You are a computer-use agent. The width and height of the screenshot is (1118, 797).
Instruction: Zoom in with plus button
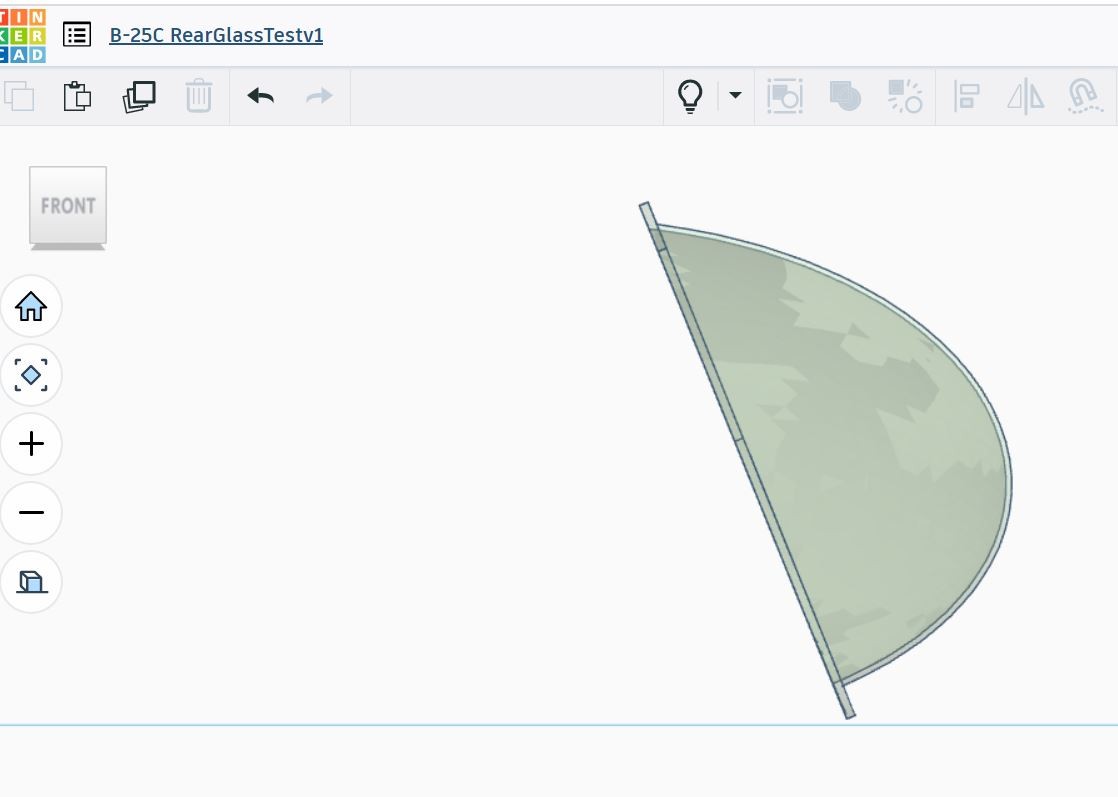tap(31, 443)
